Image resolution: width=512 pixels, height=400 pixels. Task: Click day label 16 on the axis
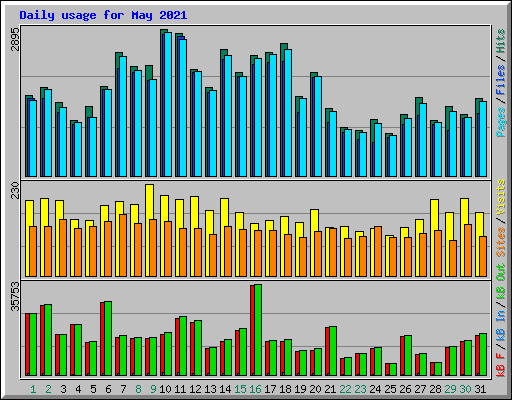(x=255, y=389)
